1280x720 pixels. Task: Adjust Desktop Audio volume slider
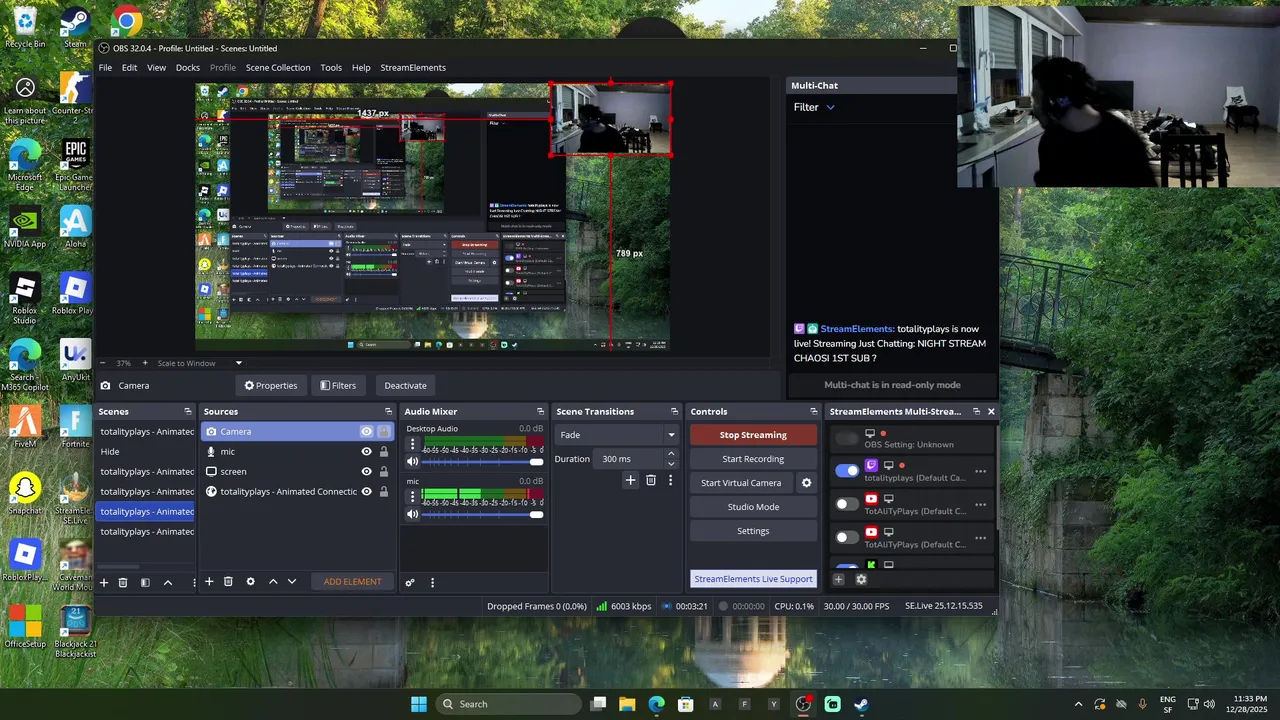click(x=482, y=462)
